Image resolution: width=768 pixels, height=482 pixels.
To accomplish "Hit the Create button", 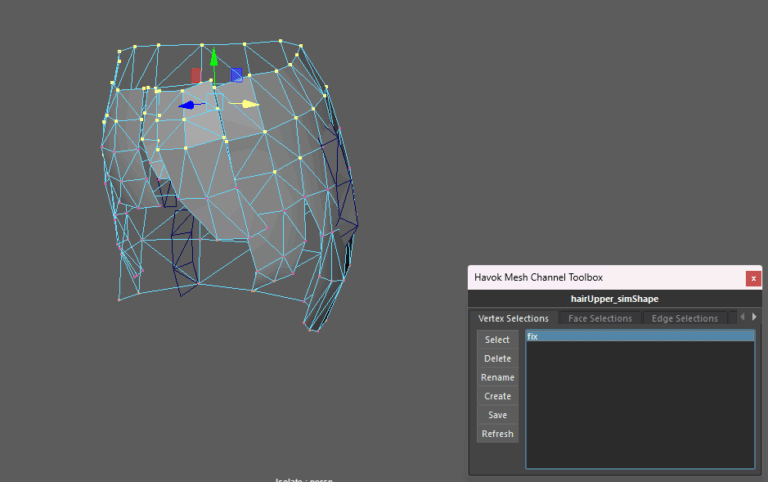I will [x=497, y=396].
